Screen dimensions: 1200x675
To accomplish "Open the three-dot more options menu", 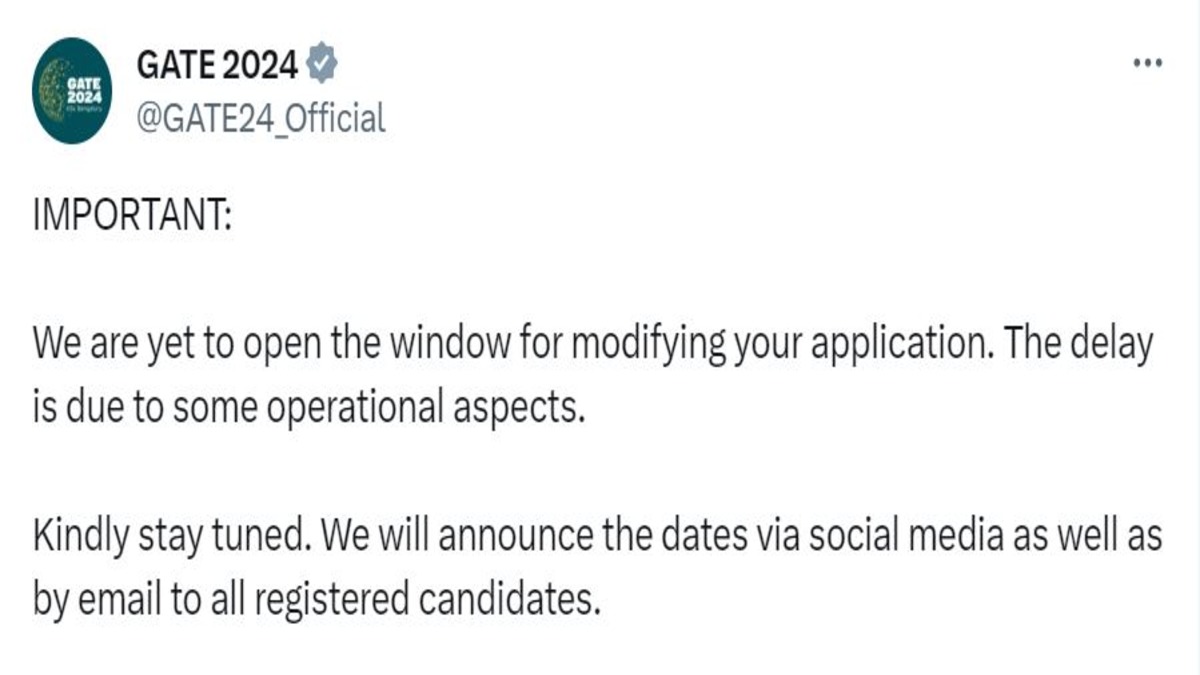I will [x=1147, y=63].
